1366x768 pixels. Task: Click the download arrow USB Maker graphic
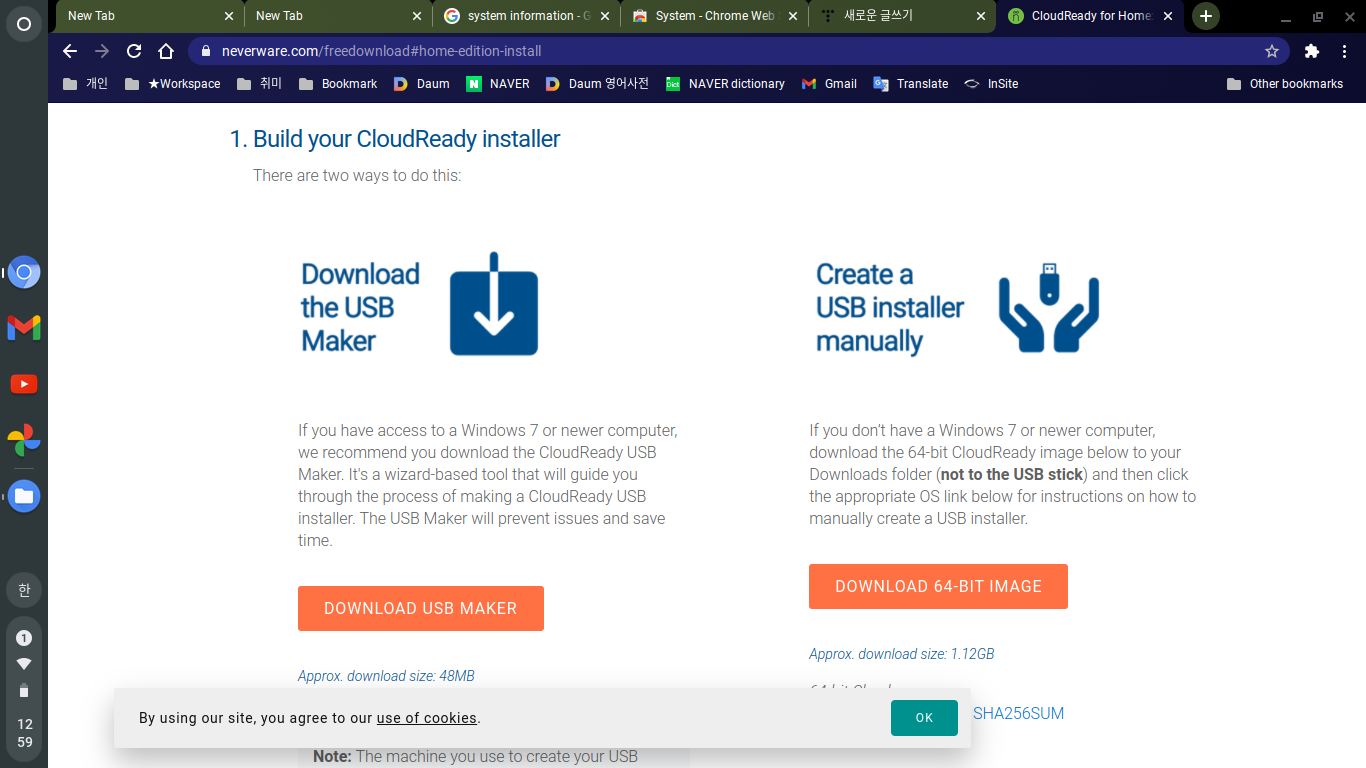pos(494,304)
